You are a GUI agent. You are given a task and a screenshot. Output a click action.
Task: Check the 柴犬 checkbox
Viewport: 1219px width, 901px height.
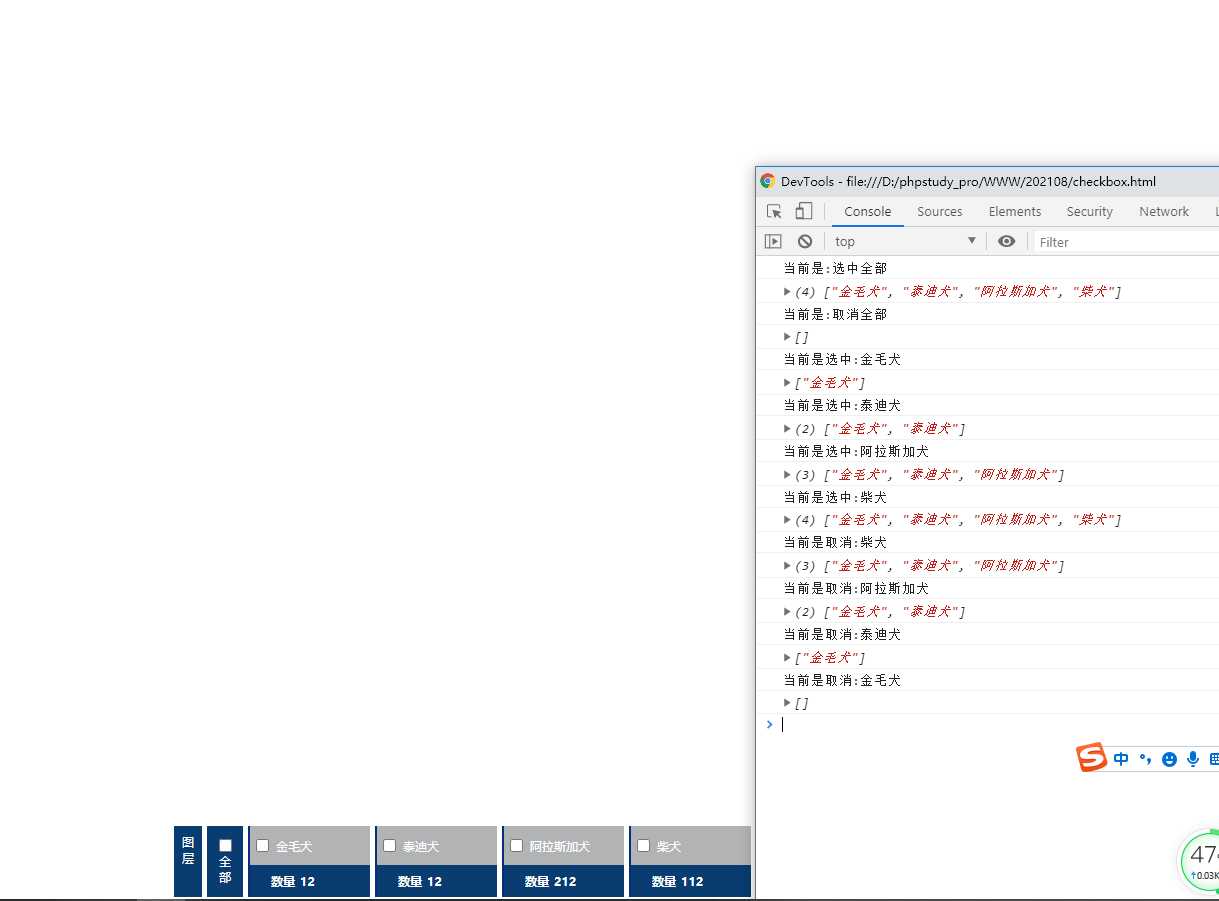coord(643,845)
